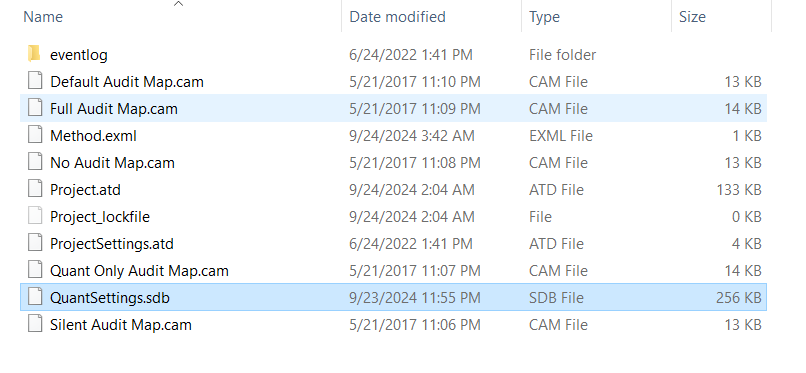Toggle sort direction using the arrow above Name

pyautogui.click(x=178, y=4)
